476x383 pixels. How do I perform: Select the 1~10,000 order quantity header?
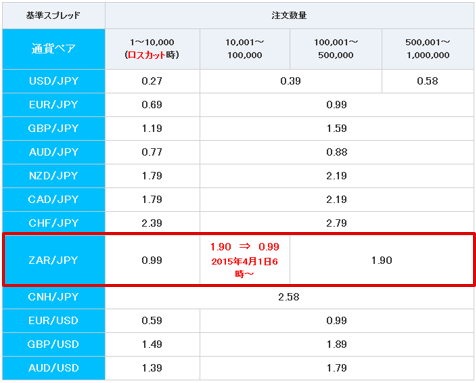pos(152,49)
